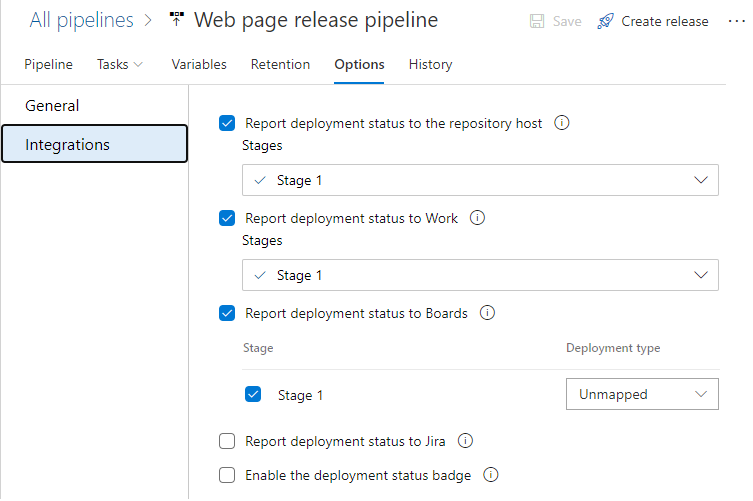Screen dimensions: 753x501
Task: Select General in the options sidebar
Action: tap(95, 106)
